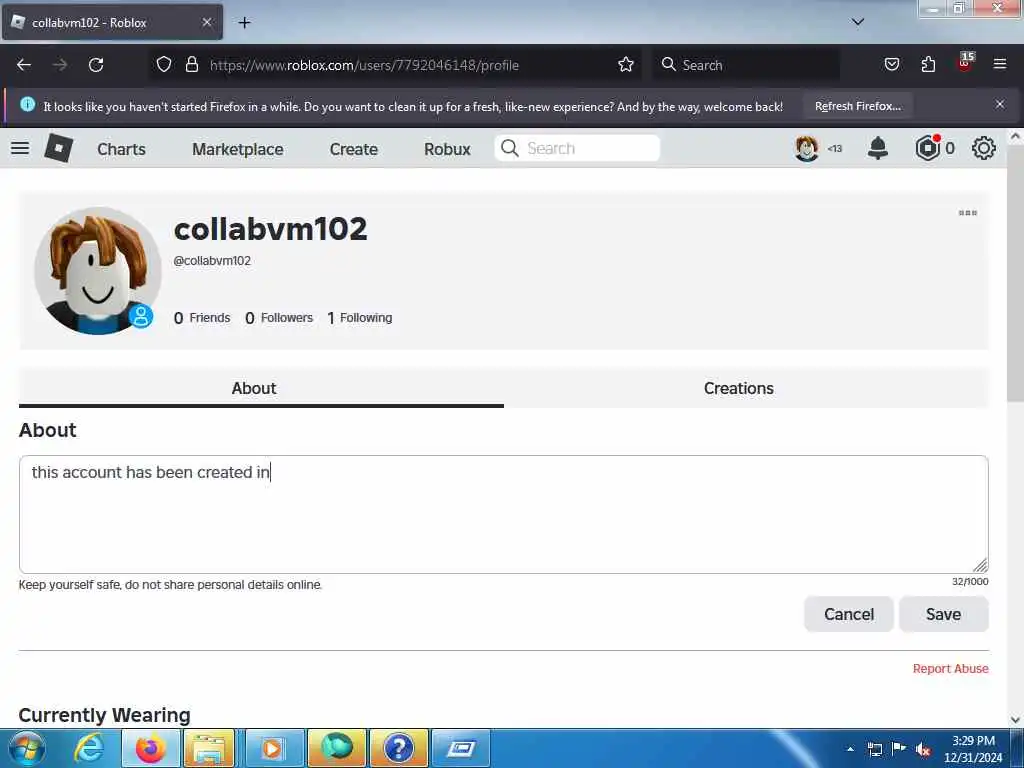
Task: Launch Internet Explorer from the taskbar
Action: coord(88,748)
